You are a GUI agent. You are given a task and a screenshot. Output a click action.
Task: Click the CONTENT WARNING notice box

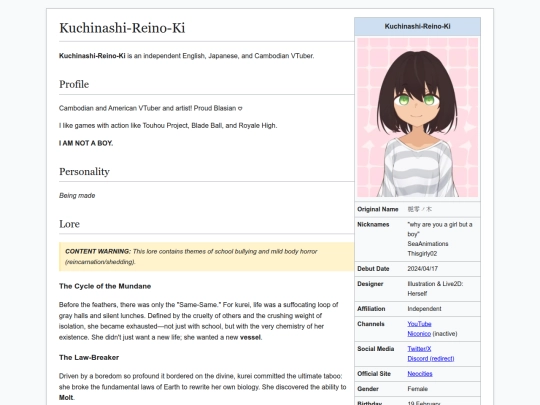tap(207, 257)
